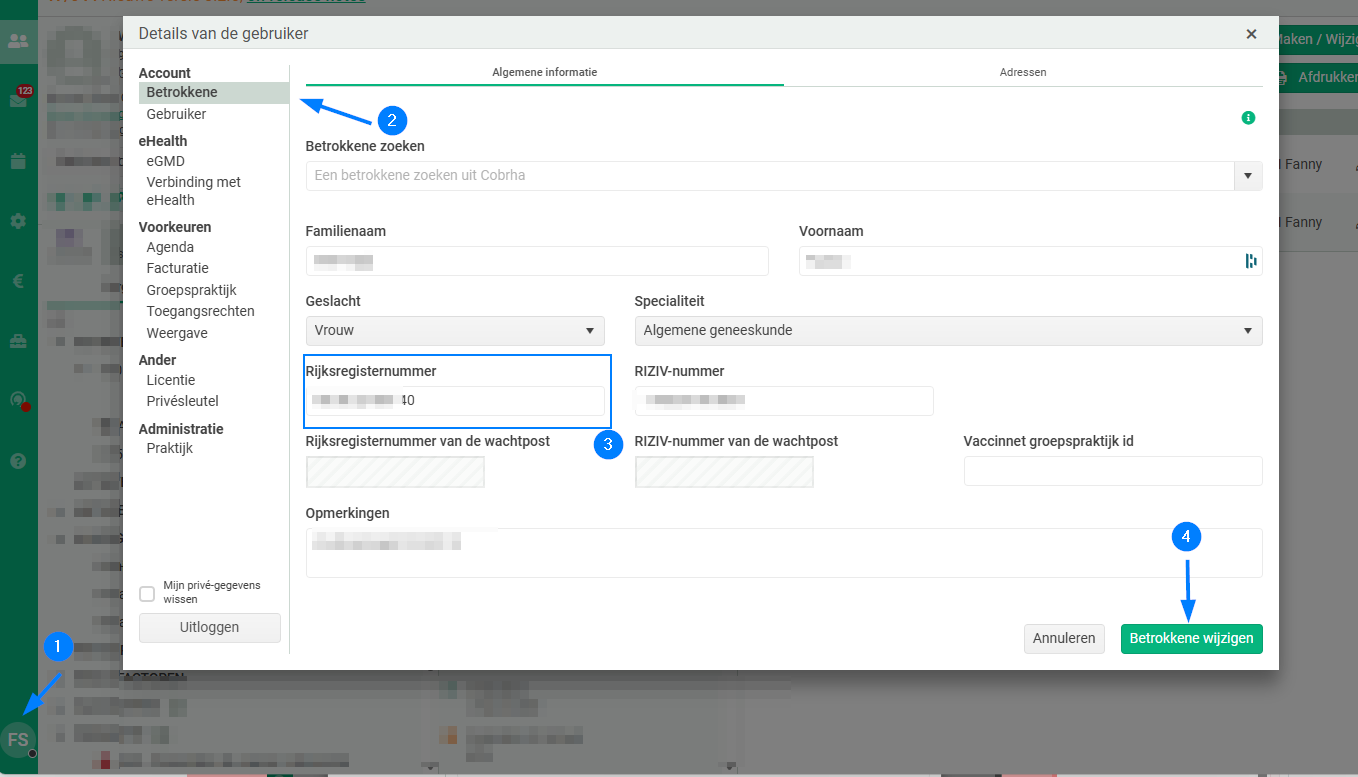The width and height of the screenshot is (1358, 777).
Task: Select Betrokkene in the Account menu
Action: [213, 93]
